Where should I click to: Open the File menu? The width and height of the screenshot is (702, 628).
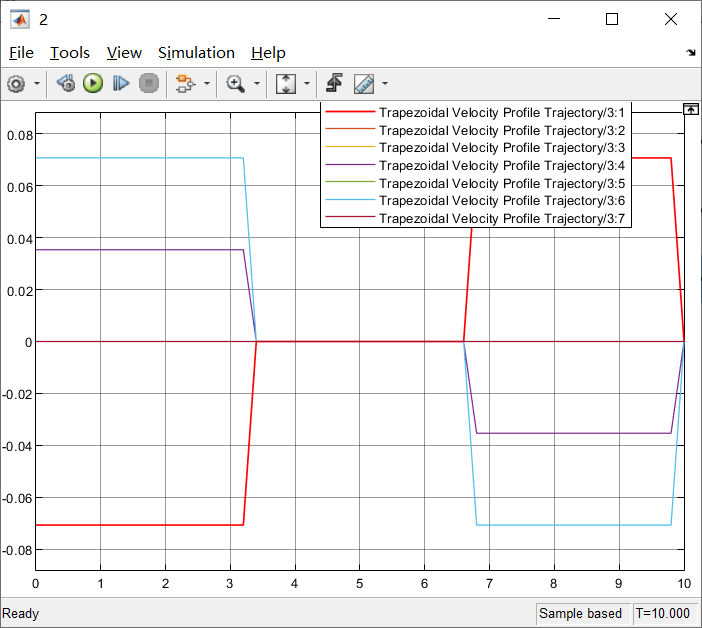pos(21,53)
